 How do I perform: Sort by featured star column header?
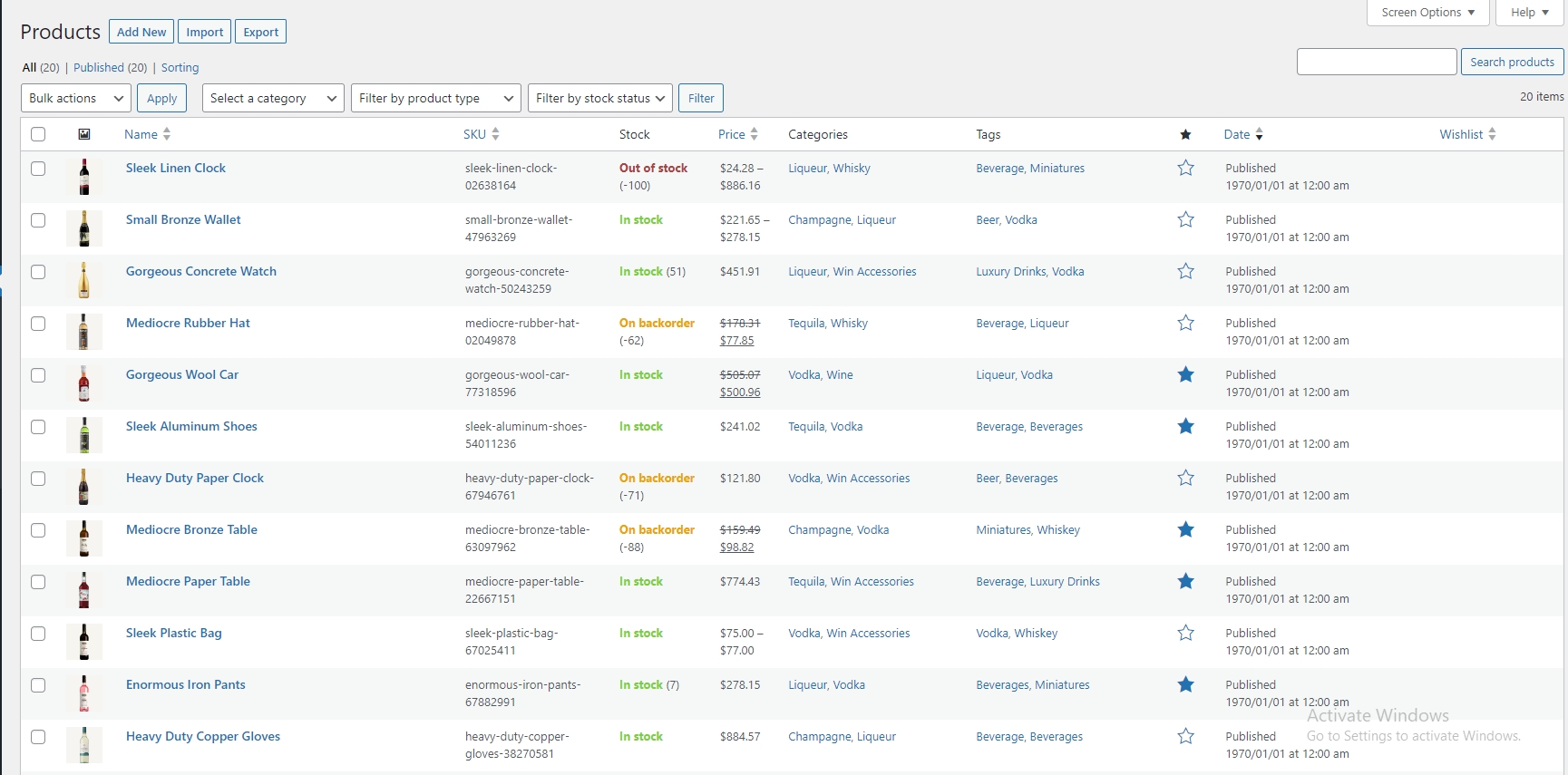click(1185, 135)
